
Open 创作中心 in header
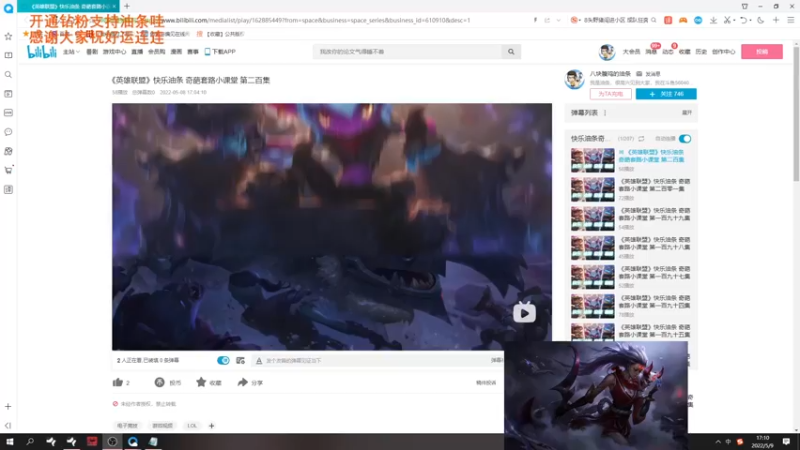[x=723, y=52]
